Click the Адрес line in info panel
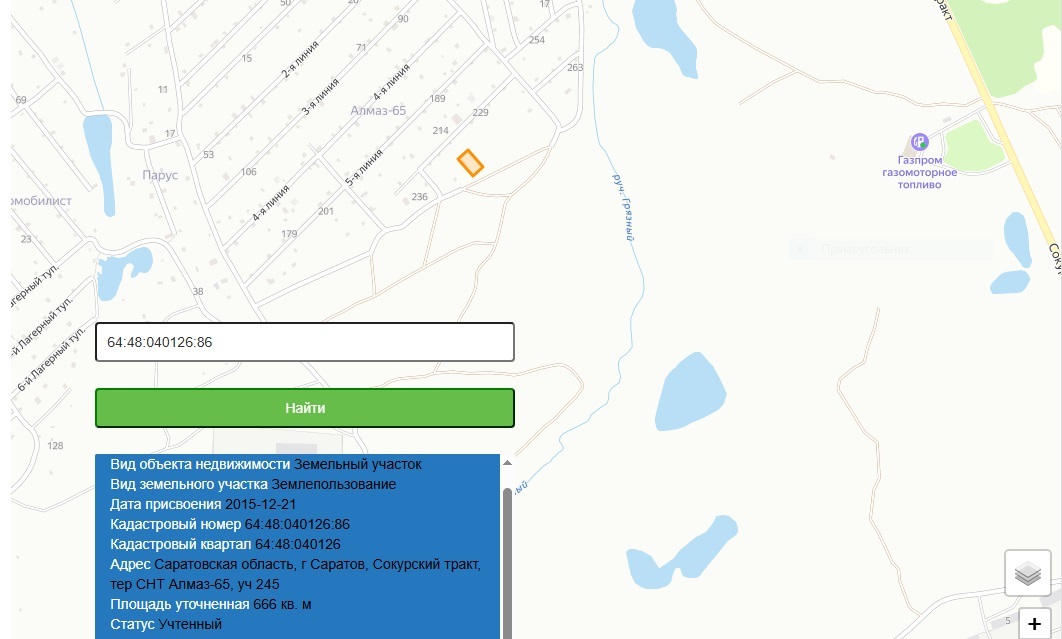1062x639 pixels. pyautogui.click(x=296, y=565)
